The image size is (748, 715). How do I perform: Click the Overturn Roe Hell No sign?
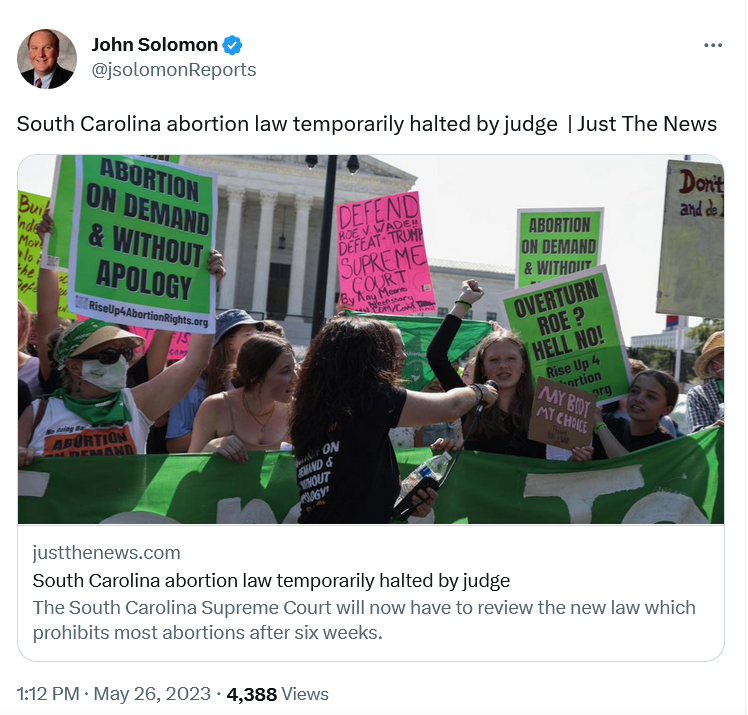click(565, 334)
